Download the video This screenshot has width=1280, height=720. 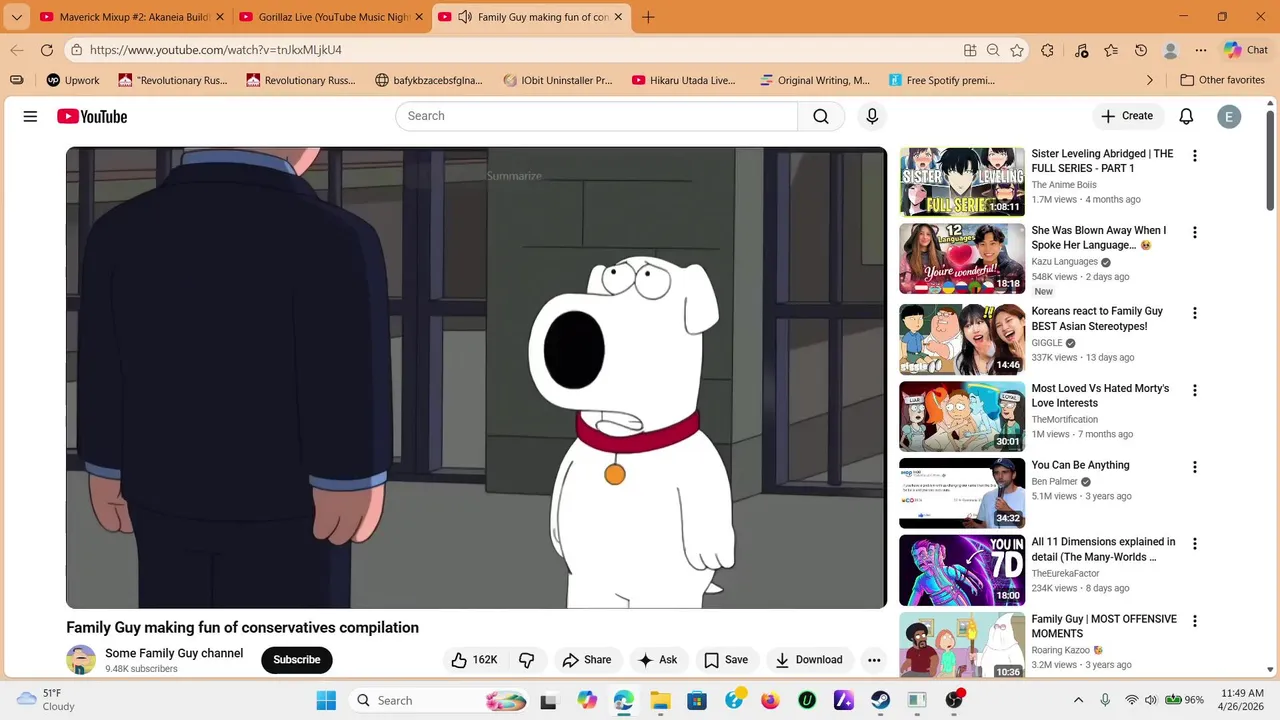(x=809, y=660)
